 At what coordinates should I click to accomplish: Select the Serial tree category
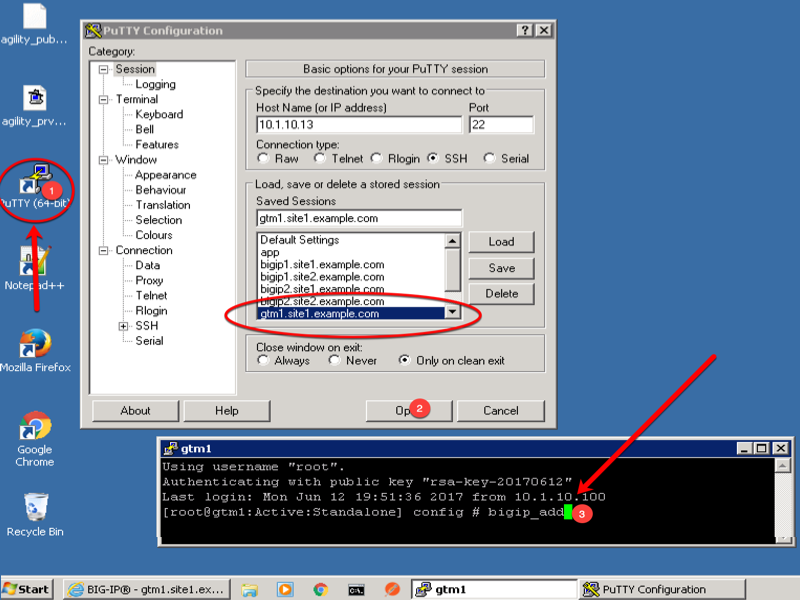pos(149,341)
